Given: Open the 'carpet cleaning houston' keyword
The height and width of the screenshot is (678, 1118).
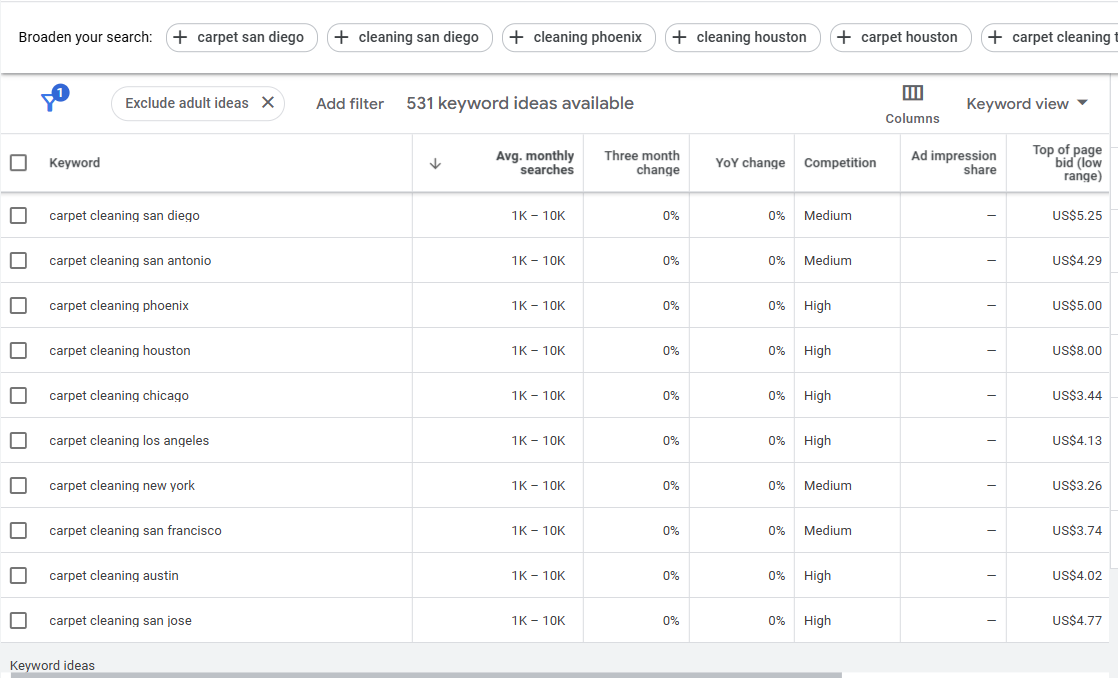Looking at the screenshot, I should pyautogui.click(x=120, y=351).
